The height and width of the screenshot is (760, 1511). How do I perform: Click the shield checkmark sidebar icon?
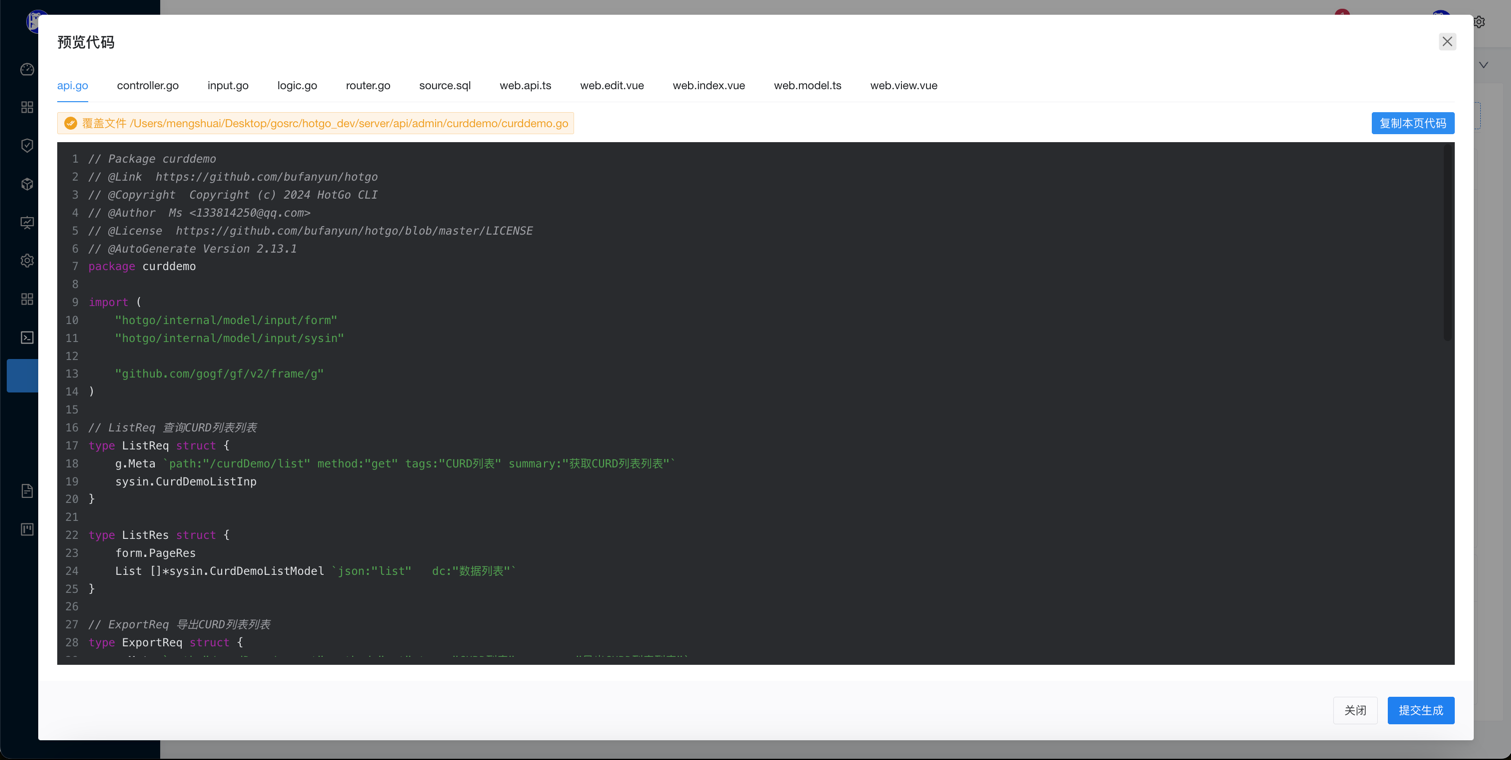click(x=27, y=146)
